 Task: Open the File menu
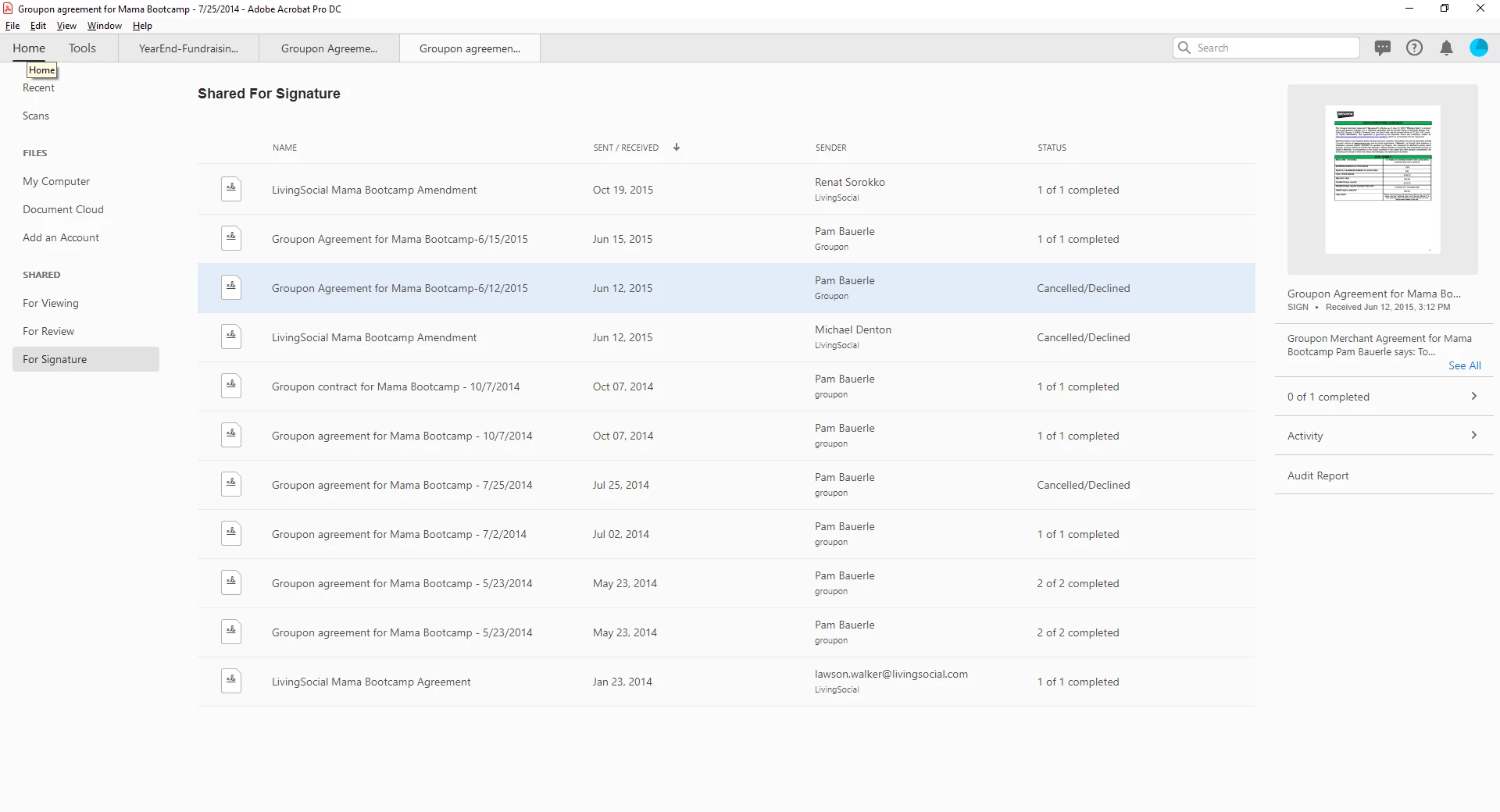[12, 26]
